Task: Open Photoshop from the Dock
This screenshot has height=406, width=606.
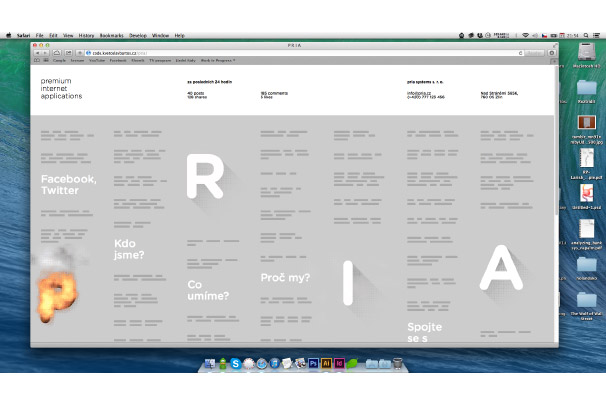Action: pyautogui.click(x=313, y=364)
